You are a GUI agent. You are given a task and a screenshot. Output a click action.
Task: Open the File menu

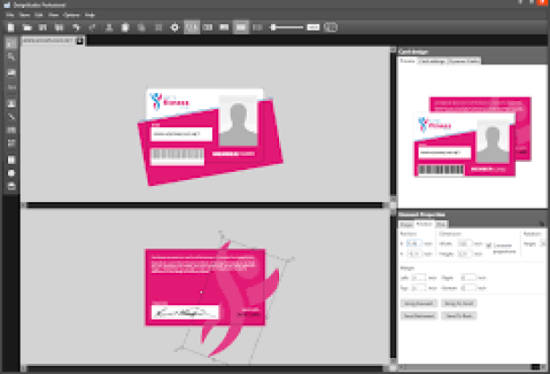point(10,15)
